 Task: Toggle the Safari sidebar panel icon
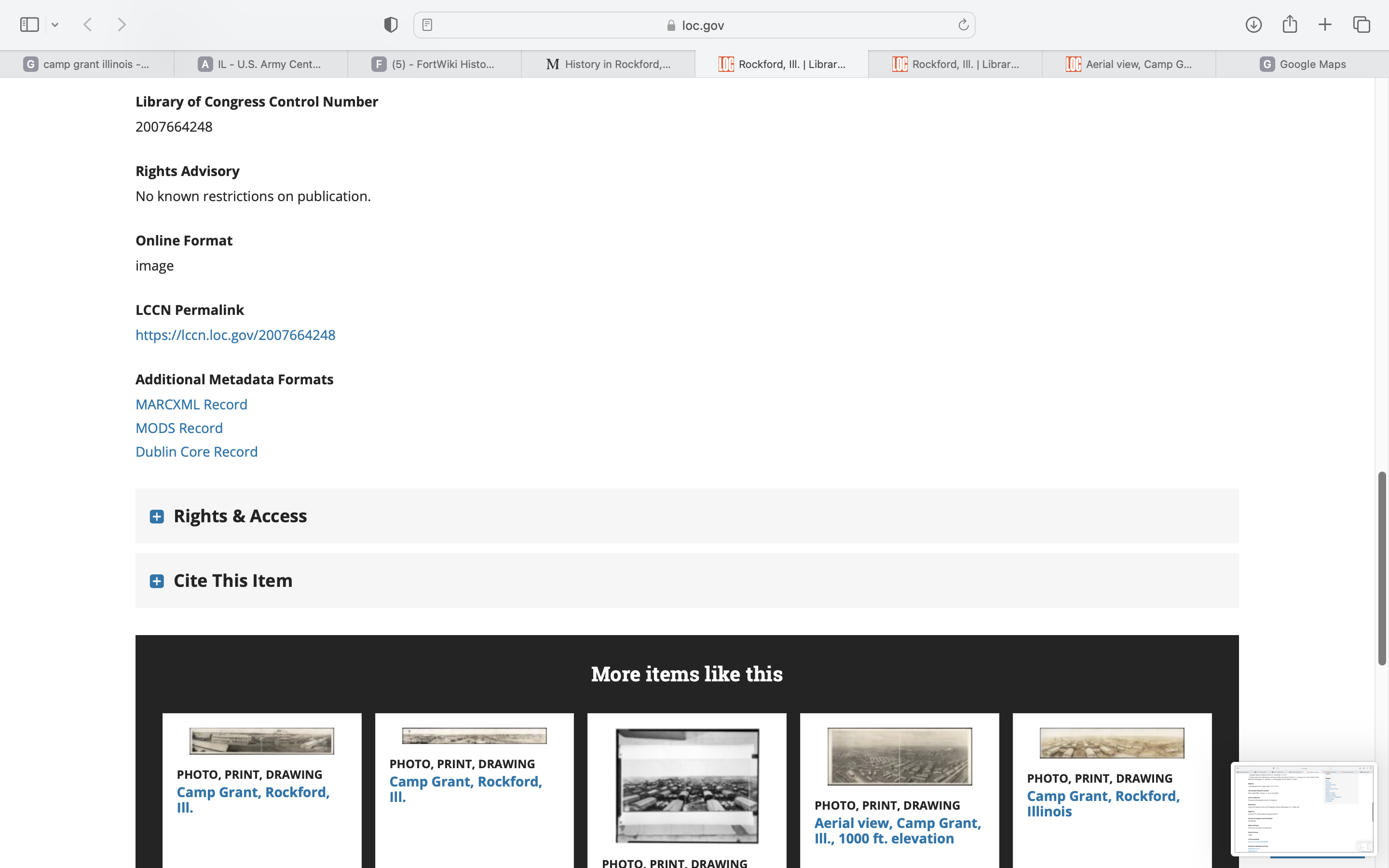click(29, 25)
